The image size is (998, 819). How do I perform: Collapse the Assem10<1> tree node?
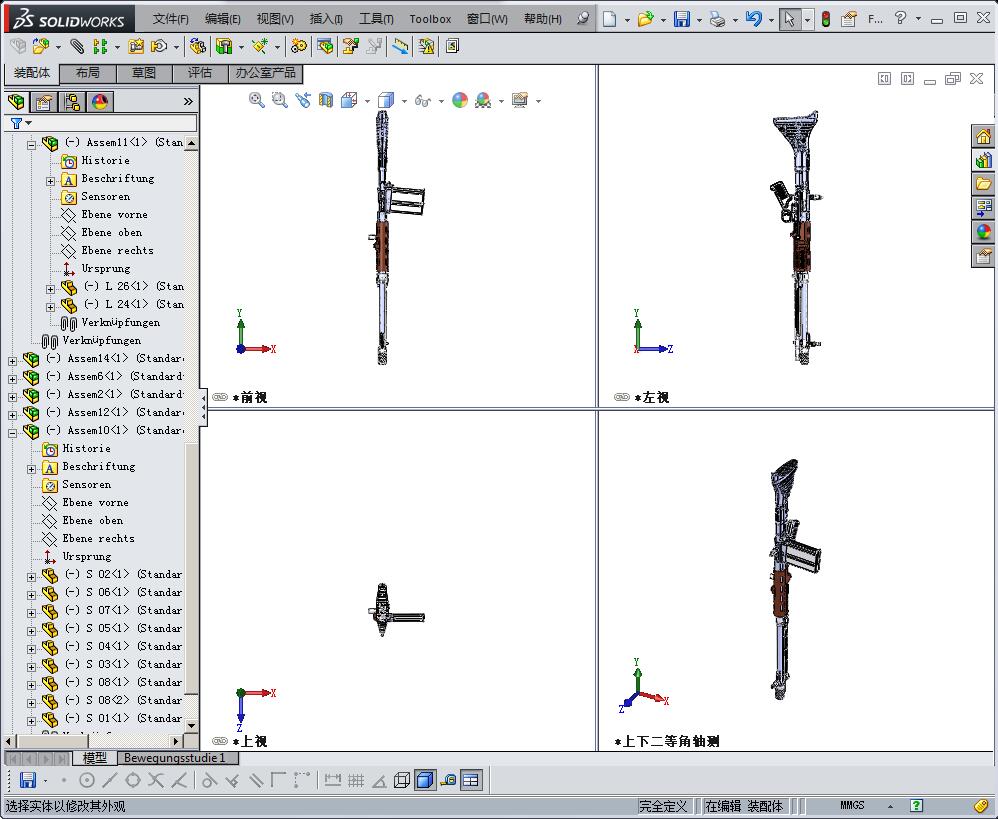(x=13, y=431)
